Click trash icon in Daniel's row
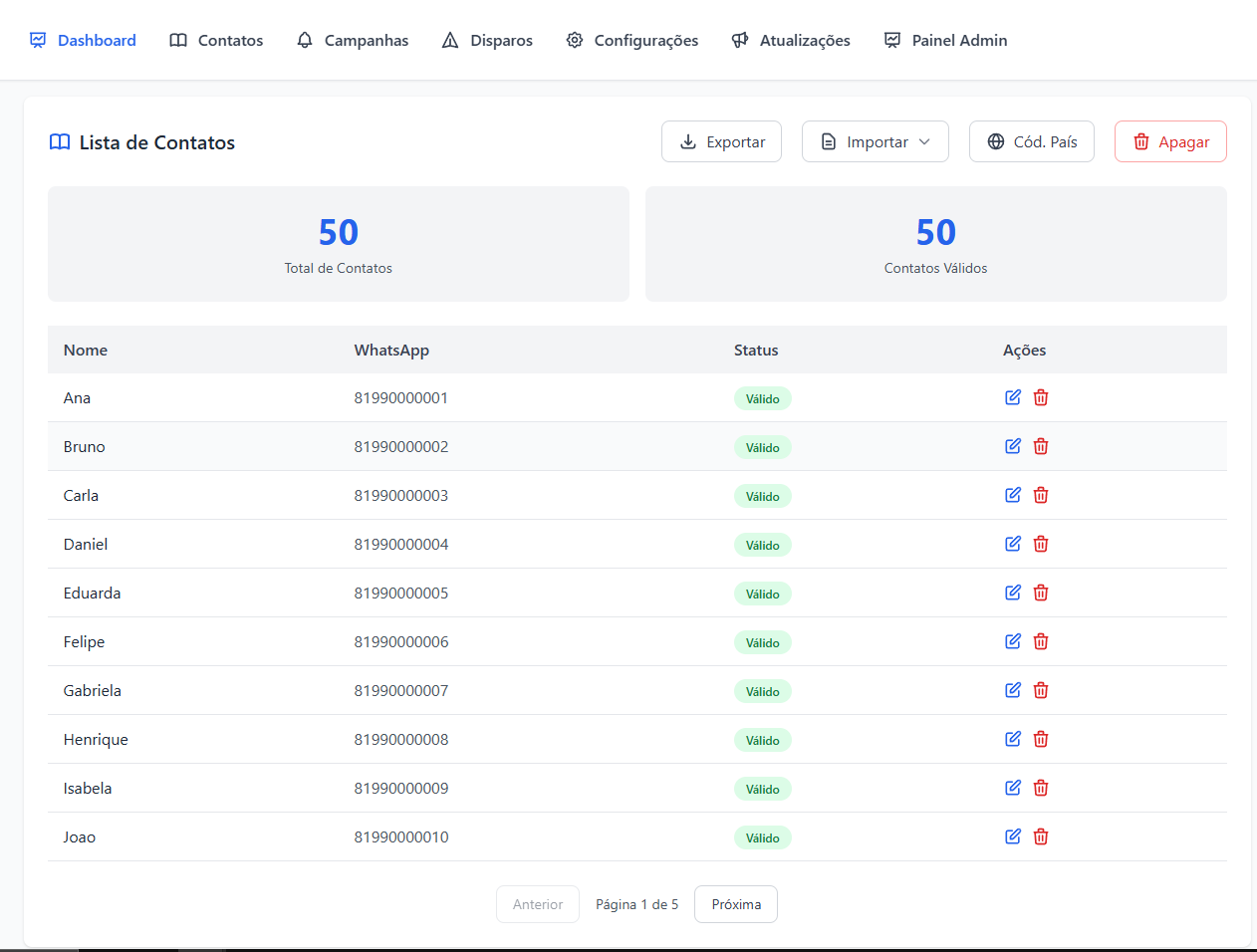 coord(1041,544)
